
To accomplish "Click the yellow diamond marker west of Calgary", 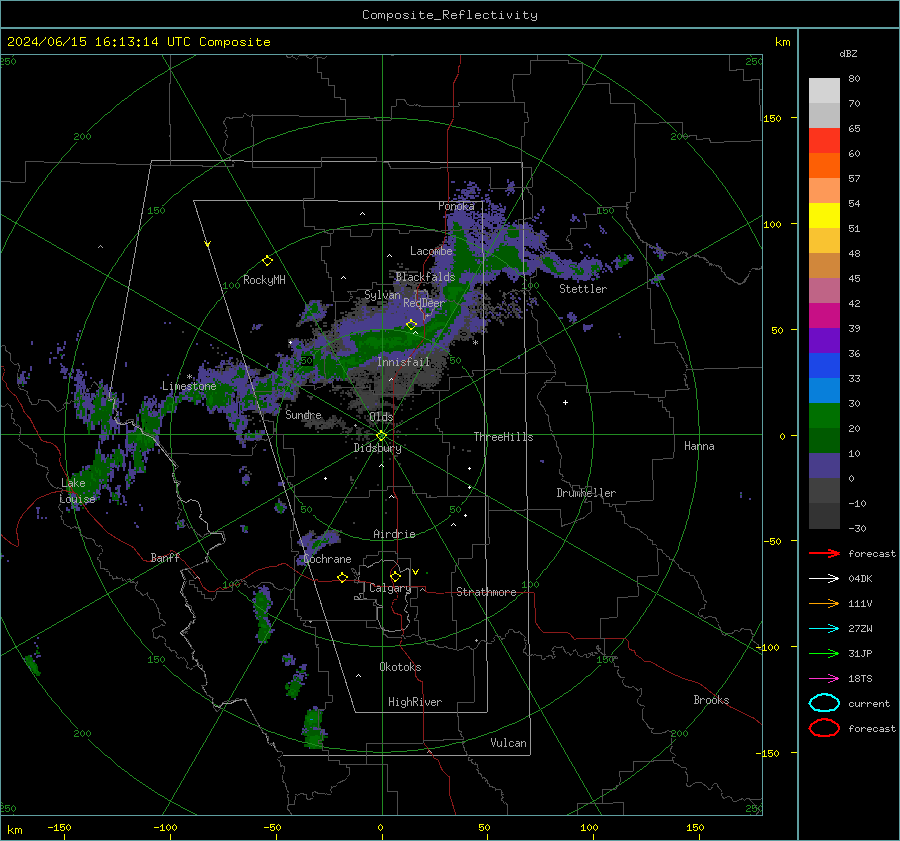I will pyautogui.click(x=343, y=577).
